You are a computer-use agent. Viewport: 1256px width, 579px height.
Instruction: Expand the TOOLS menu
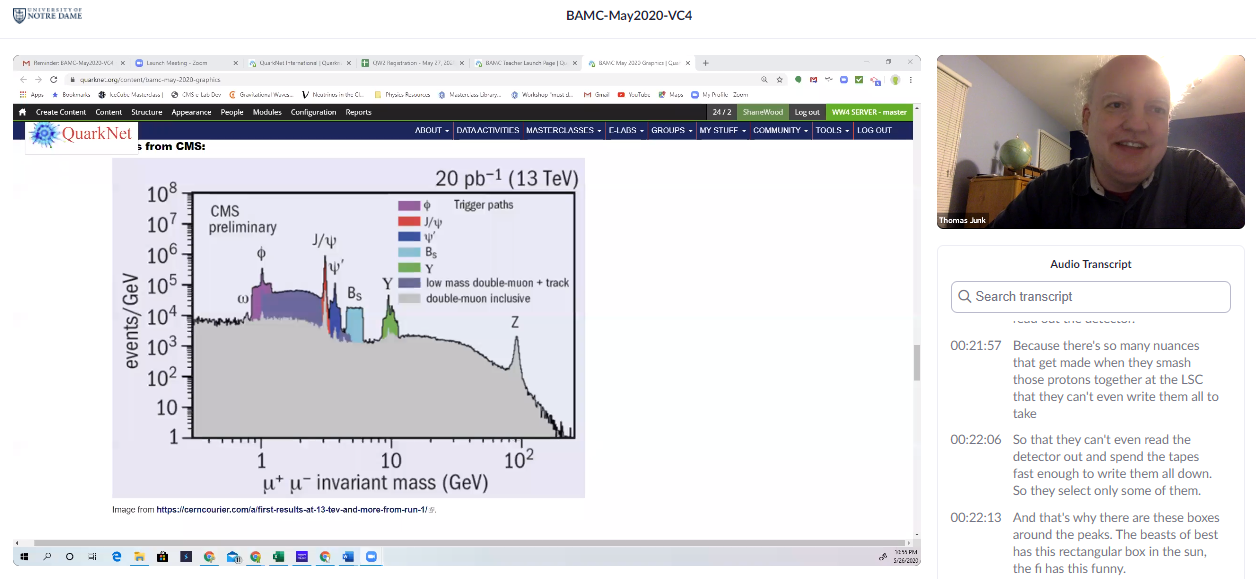pyautogui.click(x=831, y=130)
